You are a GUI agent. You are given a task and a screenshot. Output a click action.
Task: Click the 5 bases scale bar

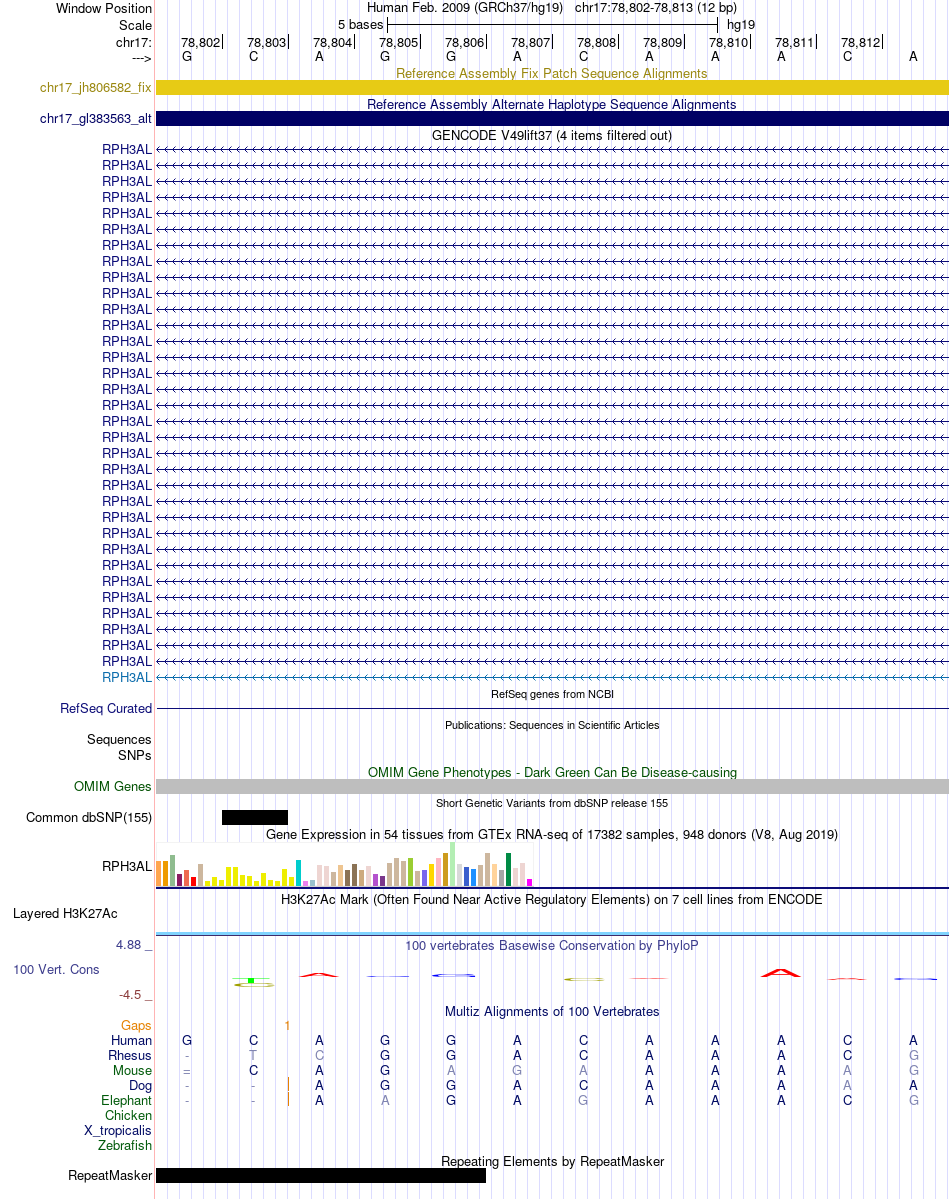552,25
